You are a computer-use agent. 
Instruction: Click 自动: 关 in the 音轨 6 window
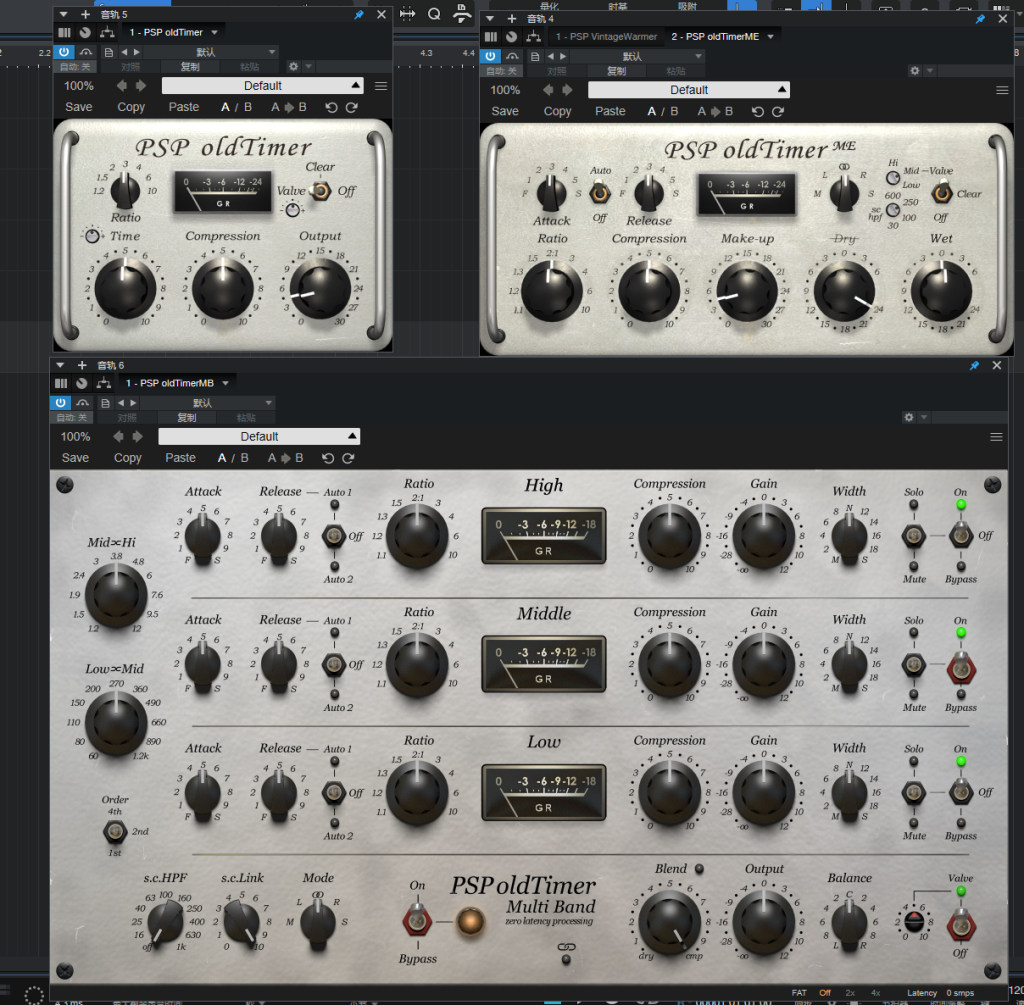click(71, 417)
